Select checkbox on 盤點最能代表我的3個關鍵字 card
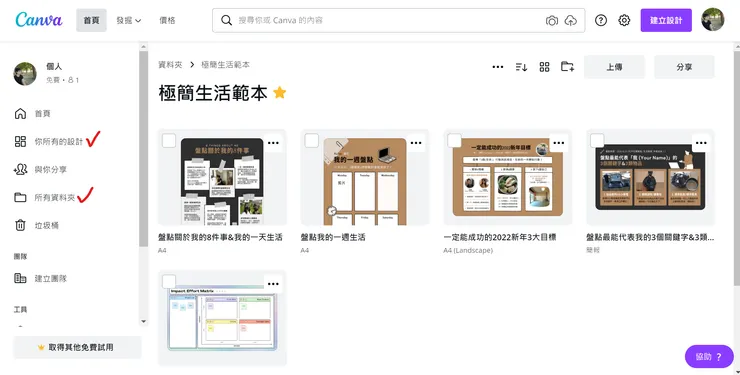Viewport: 740px width, 375px height. 597,141
